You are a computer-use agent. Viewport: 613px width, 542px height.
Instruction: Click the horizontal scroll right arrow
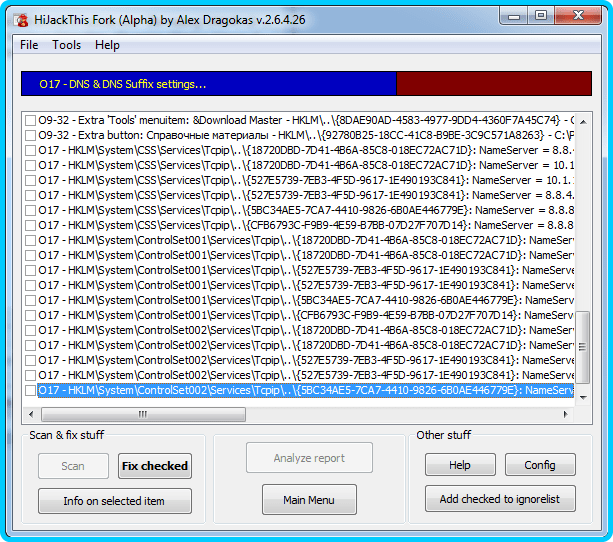(x=566, y=414)
